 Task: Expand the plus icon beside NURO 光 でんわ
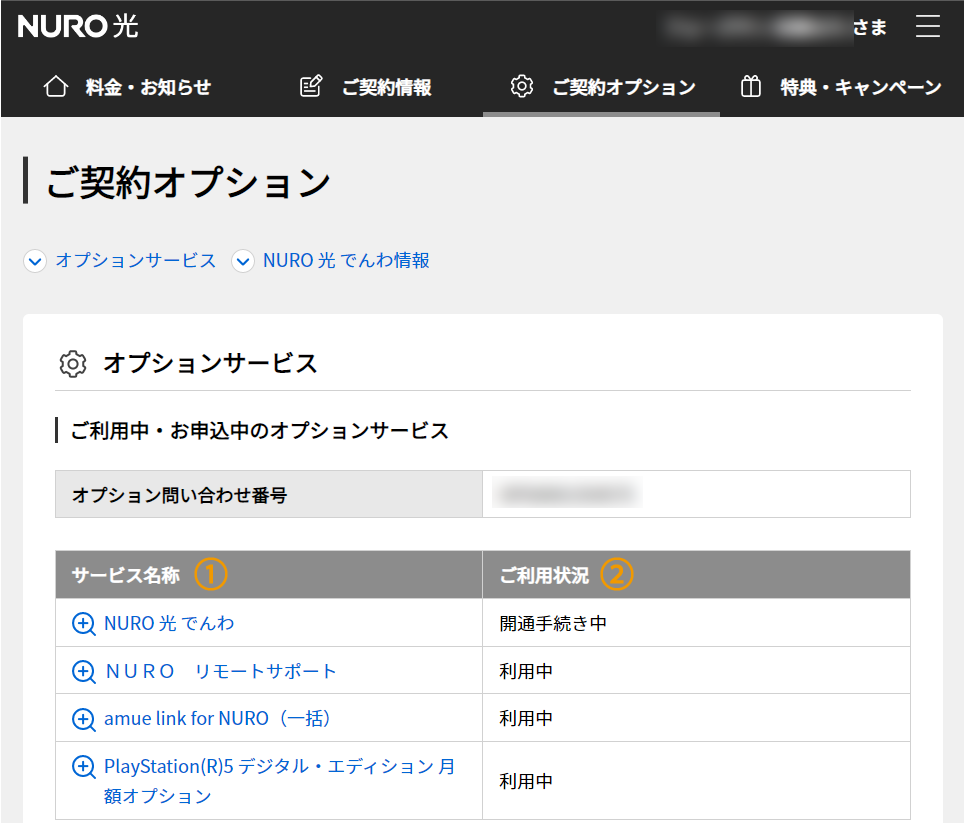(84, 624)
